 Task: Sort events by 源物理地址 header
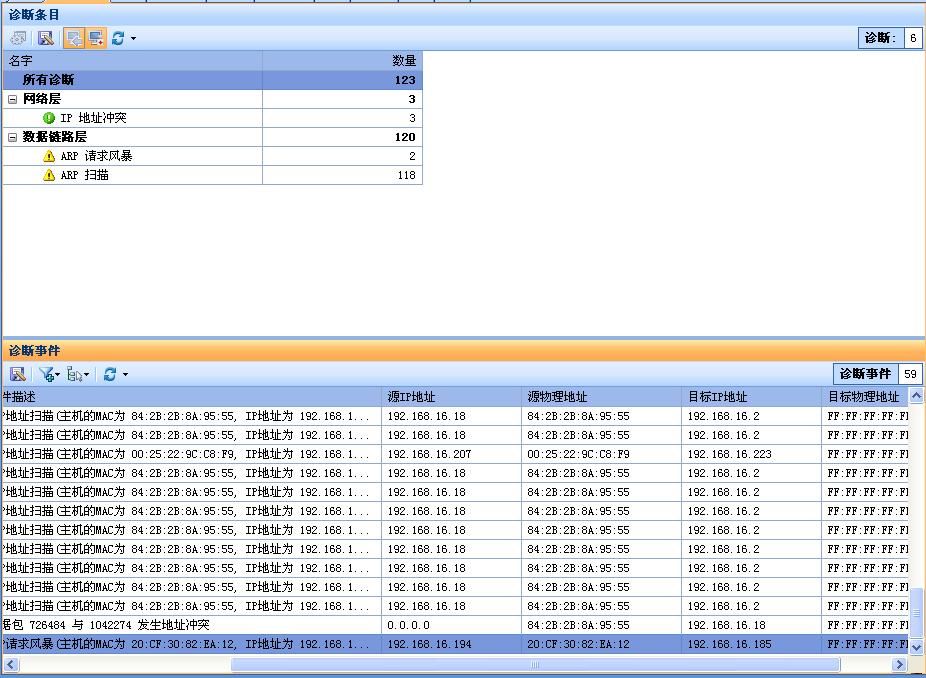click(602, 397)
